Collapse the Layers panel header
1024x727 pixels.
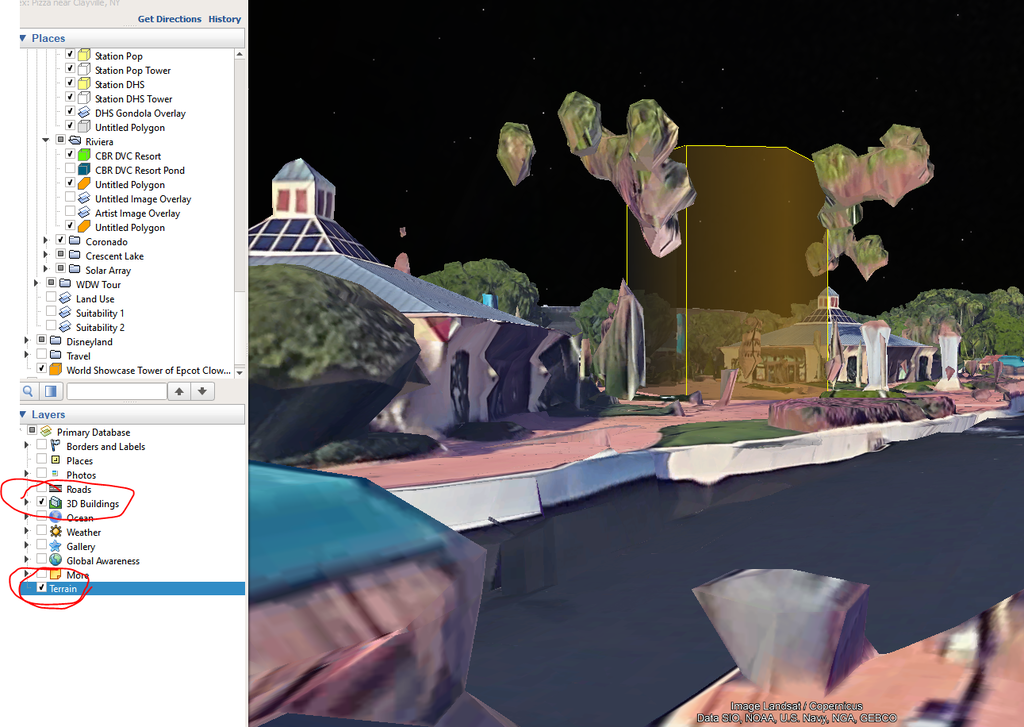[24, 414]
